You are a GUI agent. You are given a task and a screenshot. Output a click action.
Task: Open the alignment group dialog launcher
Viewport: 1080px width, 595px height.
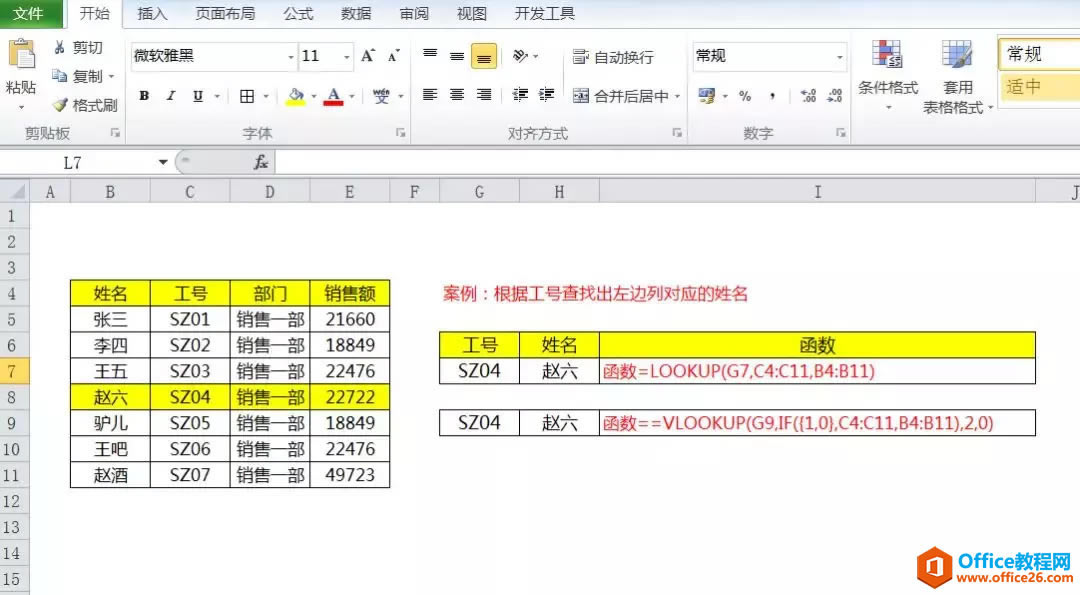(x=677, y=133)
